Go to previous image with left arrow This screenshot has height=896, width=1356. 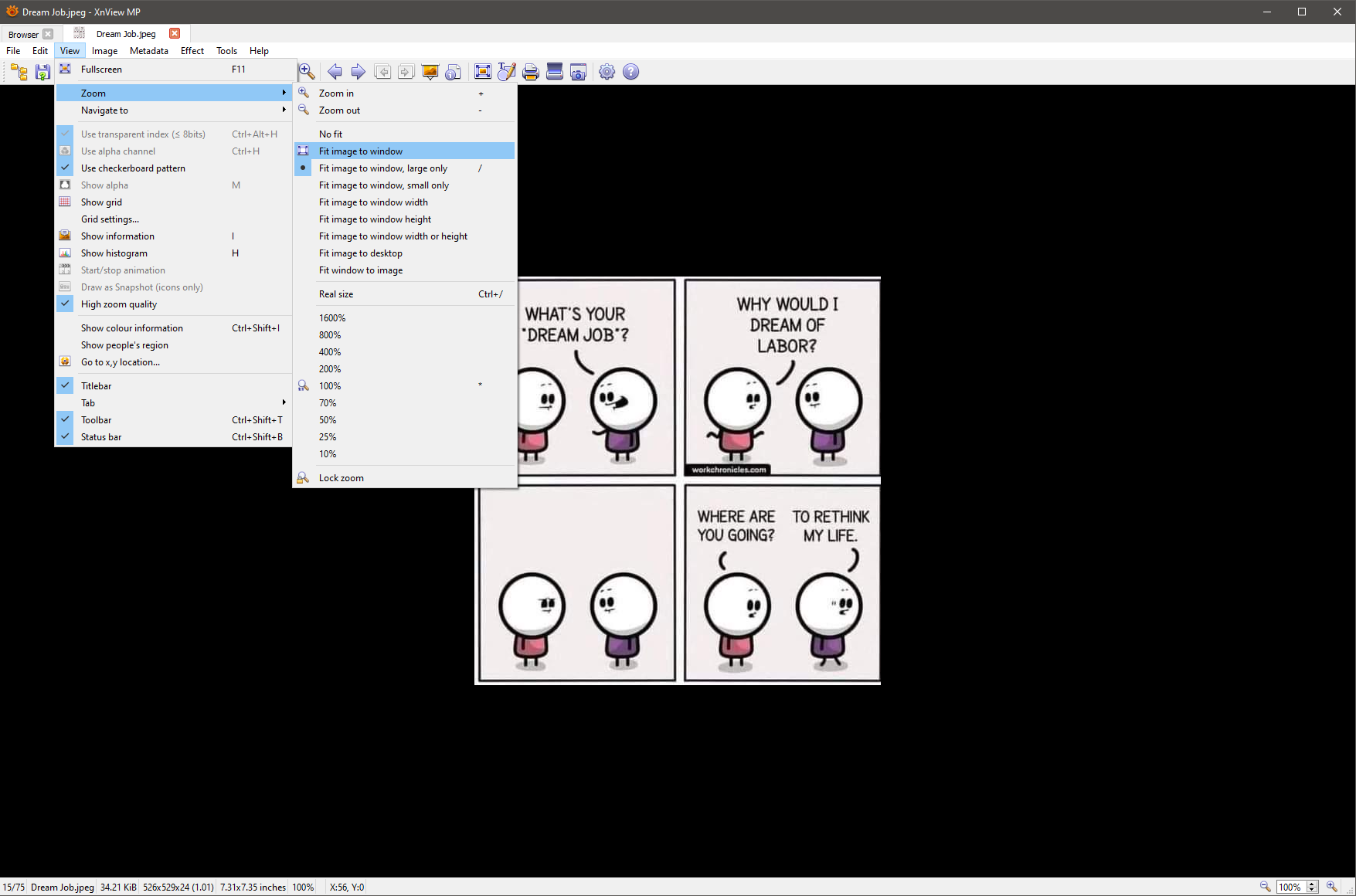click(335, 72)
